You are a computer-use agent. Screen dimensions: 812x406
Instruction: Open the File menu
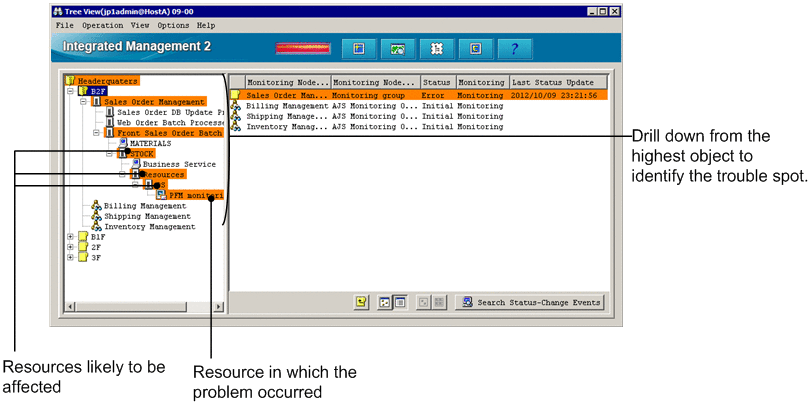click(x=64, y=25)
